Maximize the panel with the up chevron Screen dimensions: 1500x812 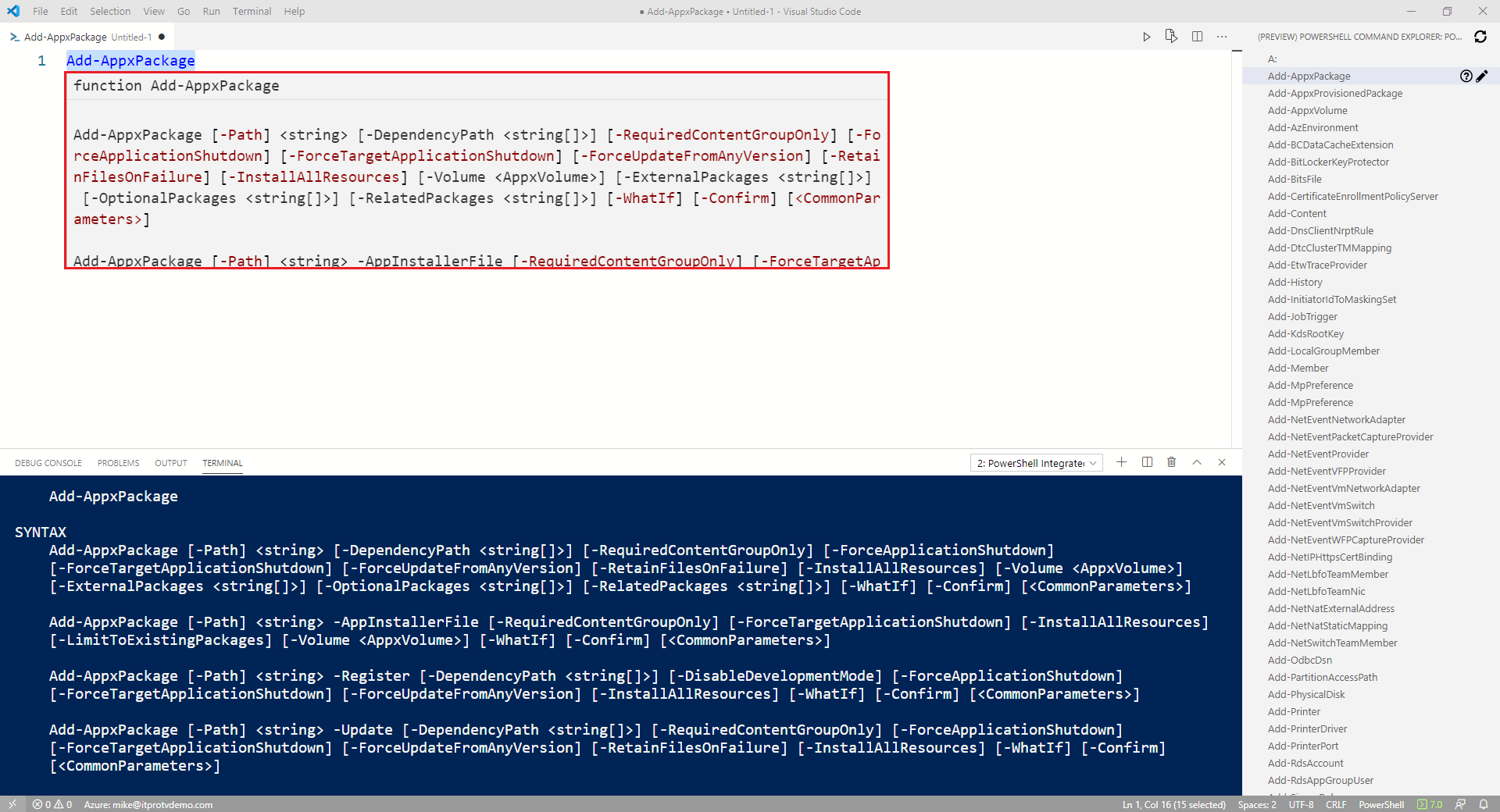tap(1197, 462)
